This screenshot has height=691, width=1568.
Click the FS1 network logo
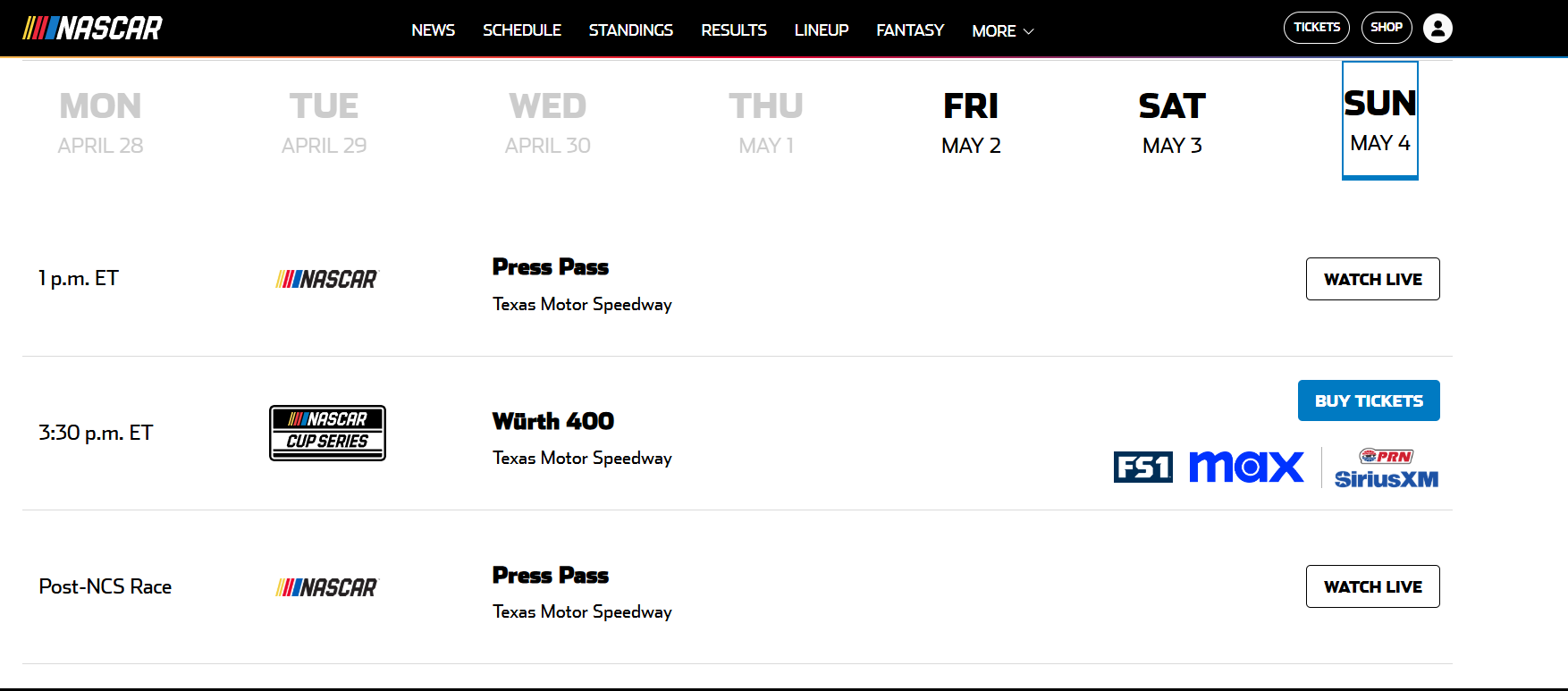tap(1142, 467)
